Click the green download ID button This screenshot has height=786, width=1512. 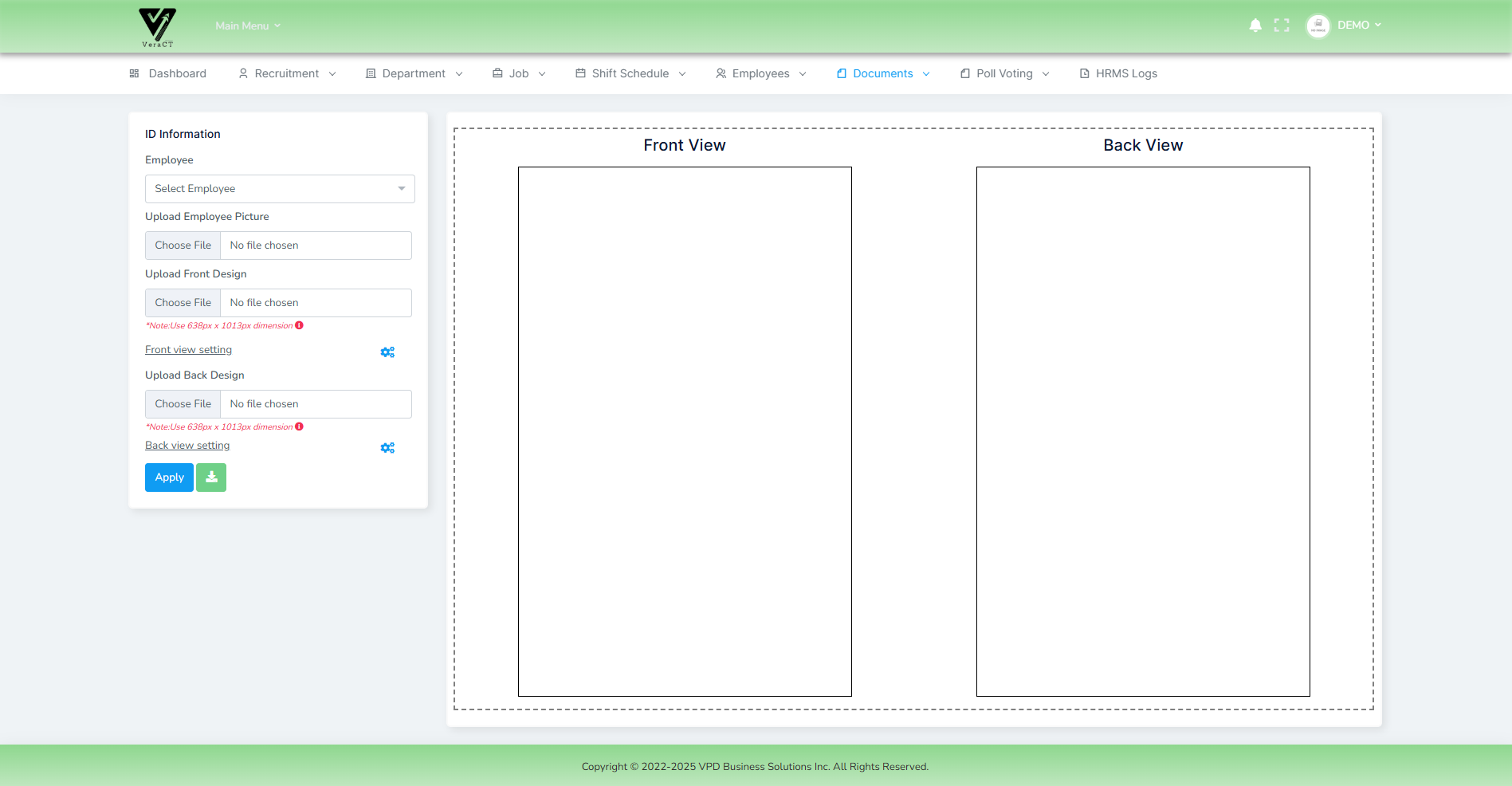[x=211, y=477]
